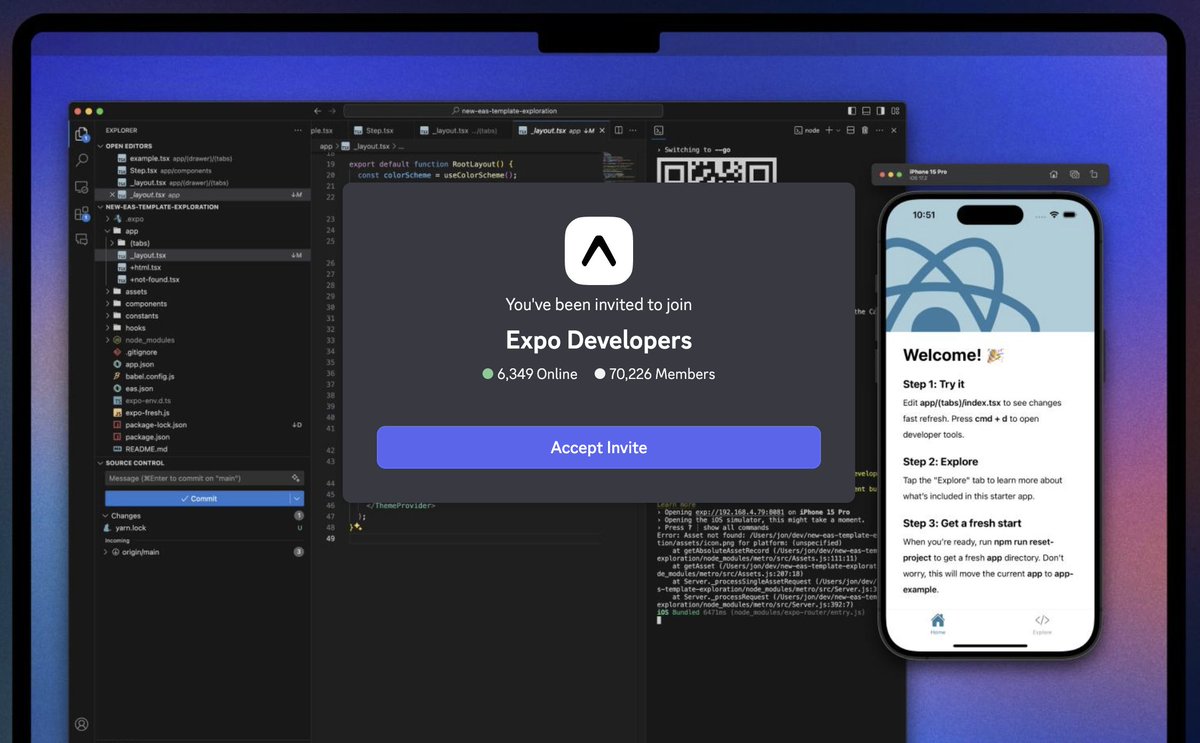The width and height of the screenshot is (1200, 743).
Task: Click the terminal icon at the panel's left
Action: pyautogui.click(x=659, y=130)
